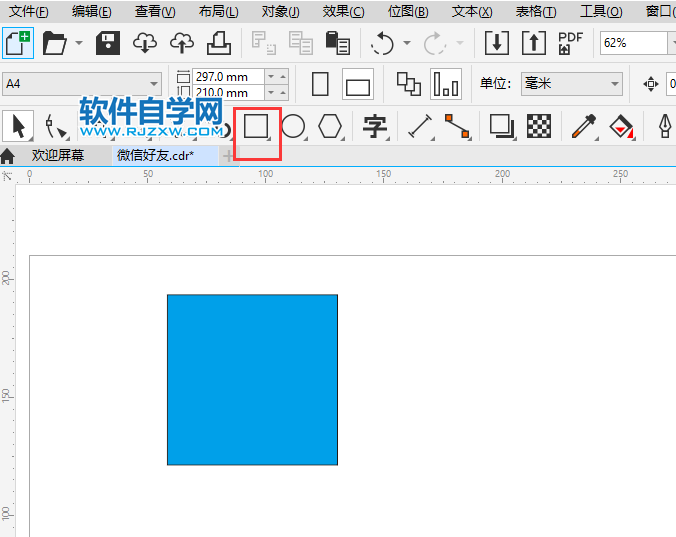Select the Rectangle tool
This screenshot has width=676, height=537.
click(x=257, y=126)
